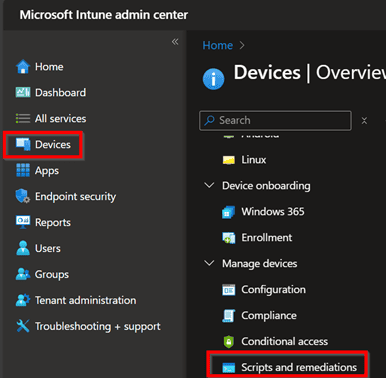This screenshot has height=378, width=386.
Task: Open Reports label in the sidebar
Action: click(53, 223)
